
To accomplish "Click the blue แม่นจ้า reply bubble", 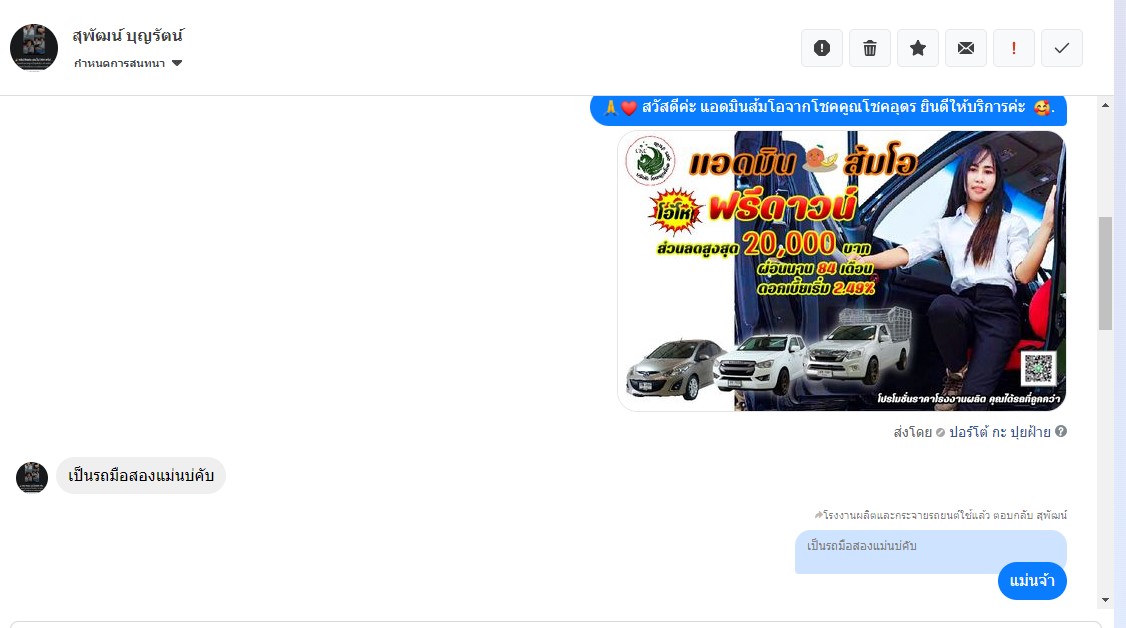I will (1032, 581).
